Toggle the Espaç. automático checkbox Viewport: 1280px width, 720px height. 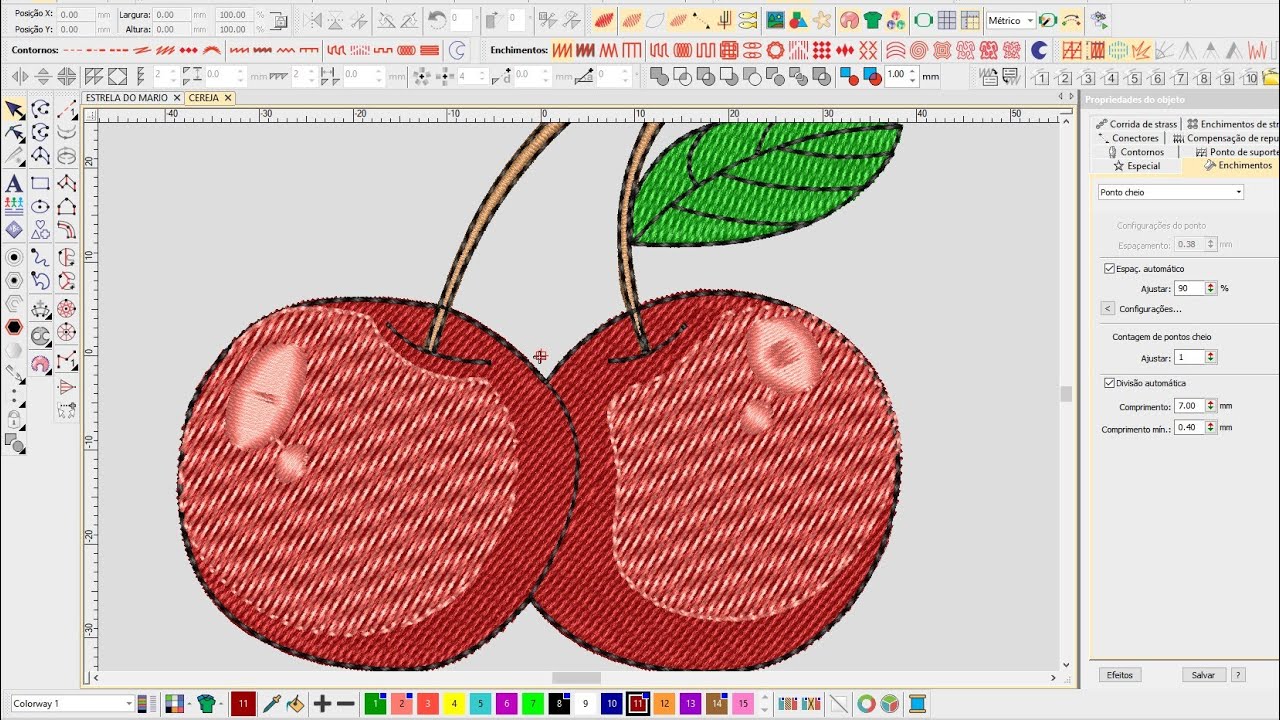(x=1109, y=269)
